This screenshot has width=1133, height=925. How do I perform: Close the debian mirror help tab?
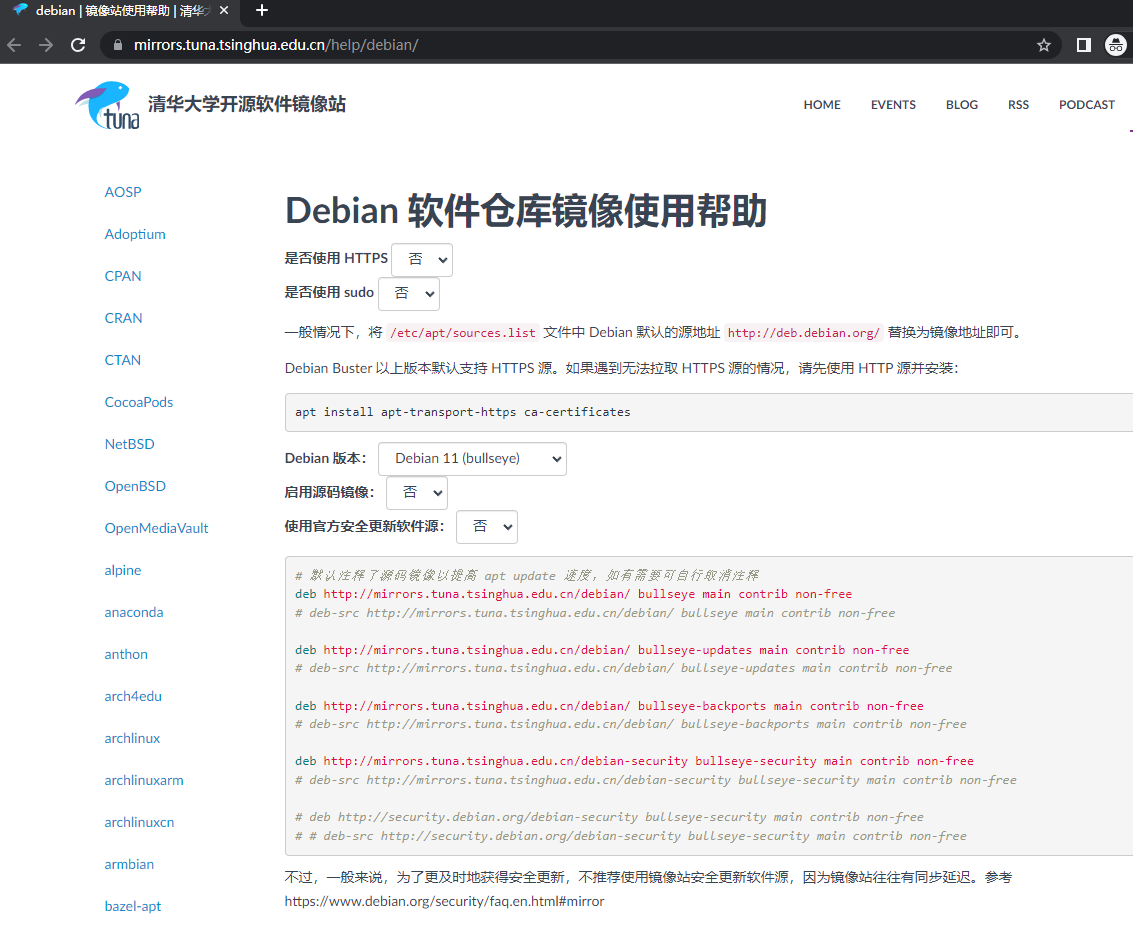coord(224,10)
